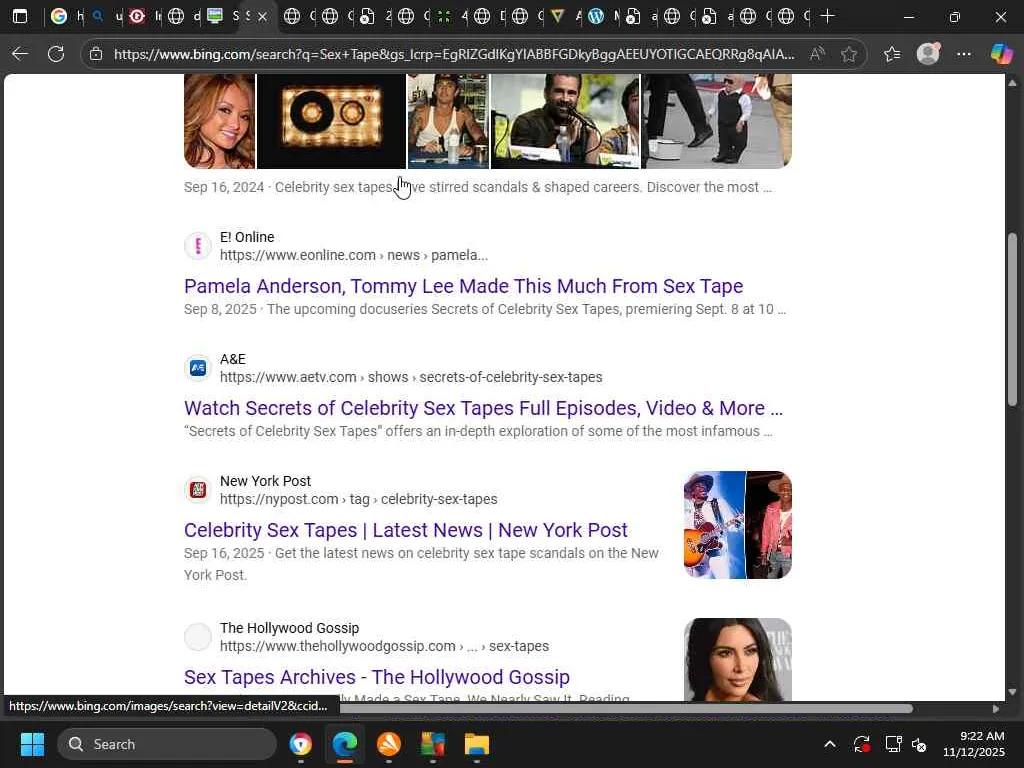This screenshot has width=1024, height=768.
Task: Open the New York Post favicon
Action: tap(198, 490)
